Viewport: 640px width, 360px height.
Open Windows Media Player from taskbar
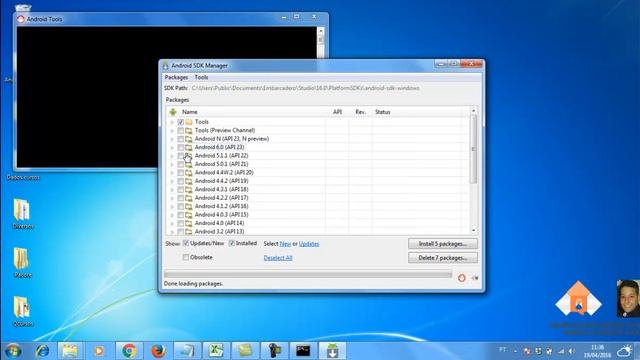pyautogui.click(x=99, y=351)
